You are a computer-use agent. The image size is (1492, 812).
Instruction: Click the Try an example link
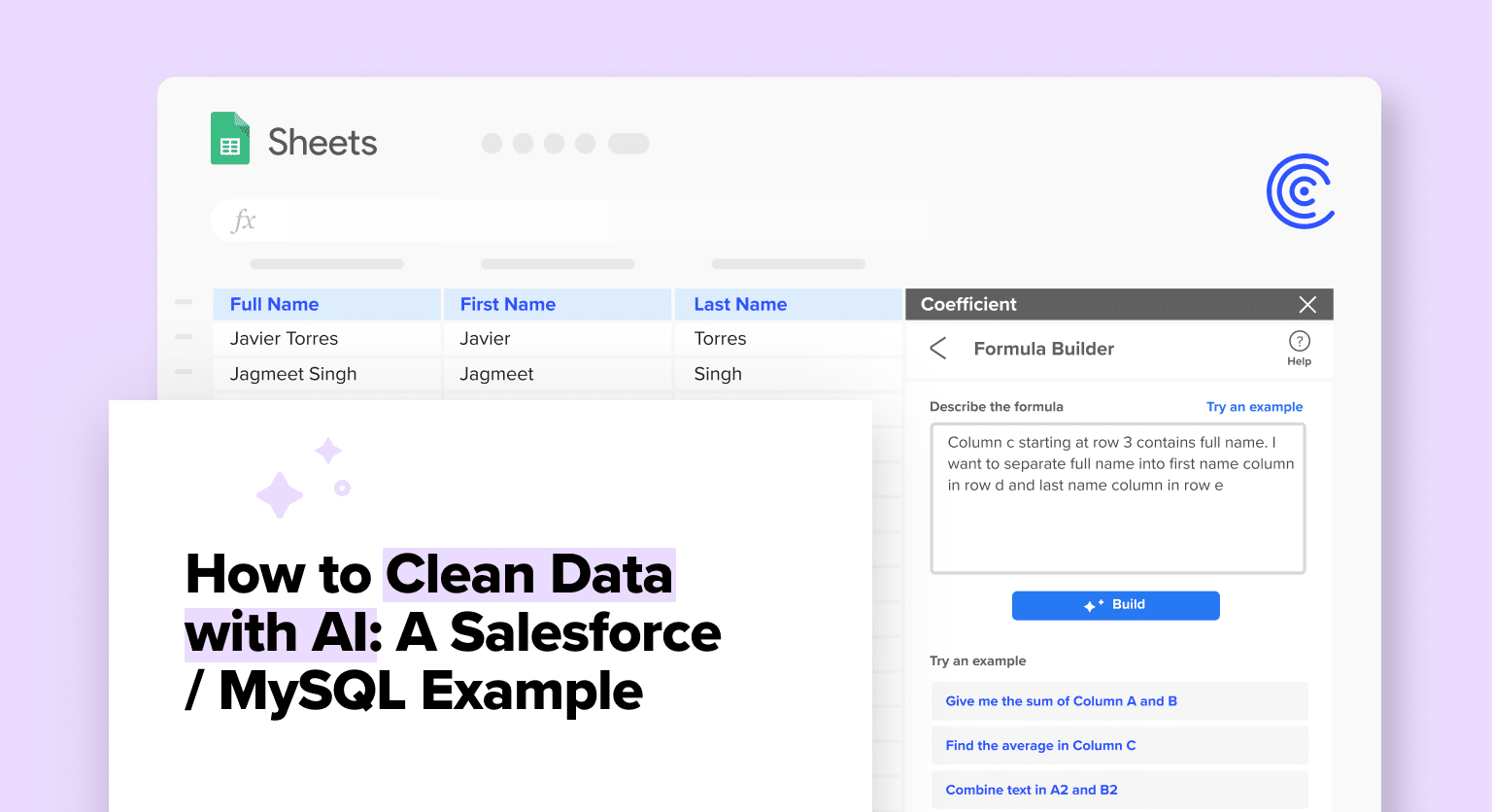coord(1254,407)
